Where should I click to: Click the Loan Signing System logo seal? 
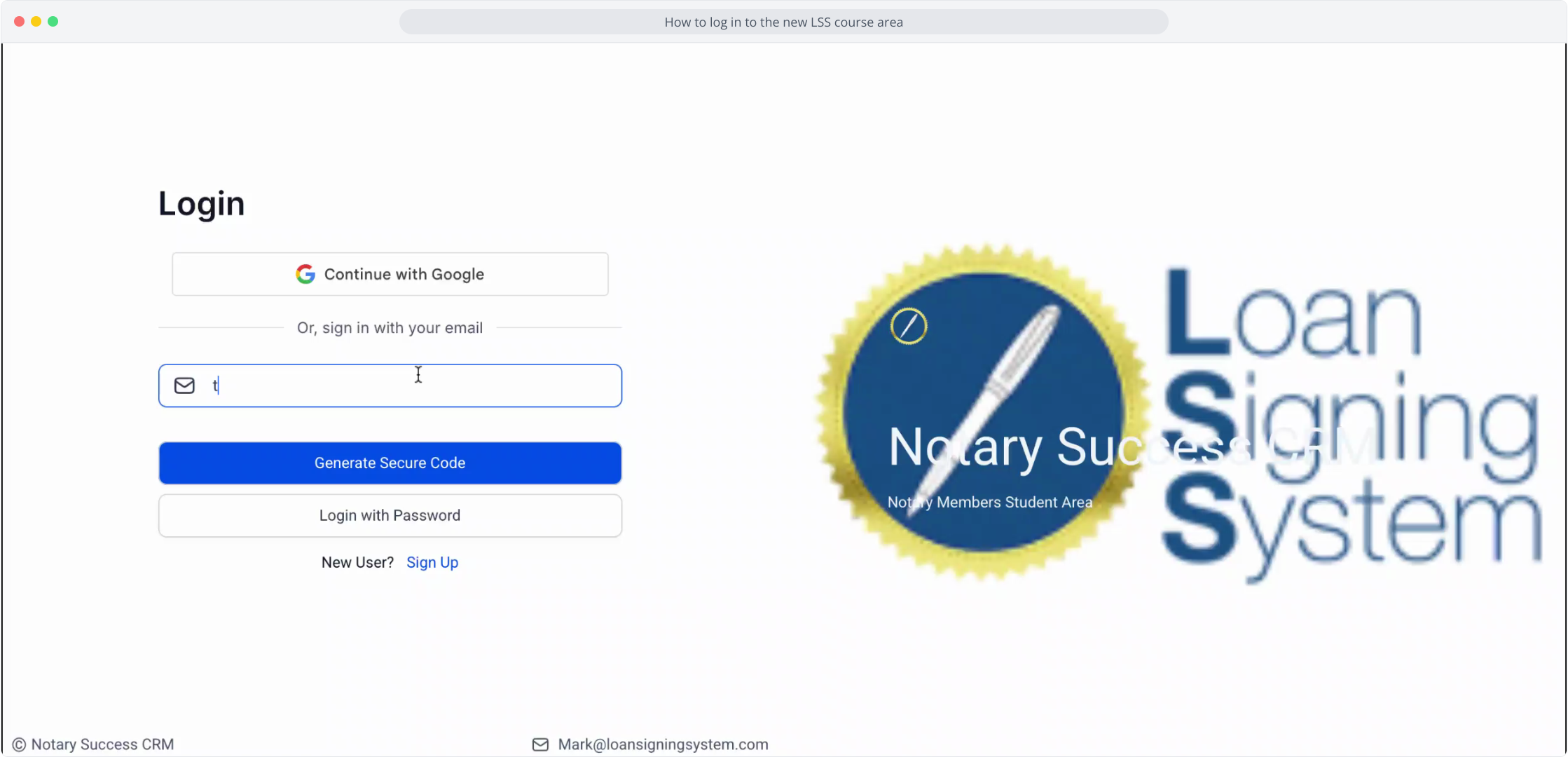click(982, 412)
